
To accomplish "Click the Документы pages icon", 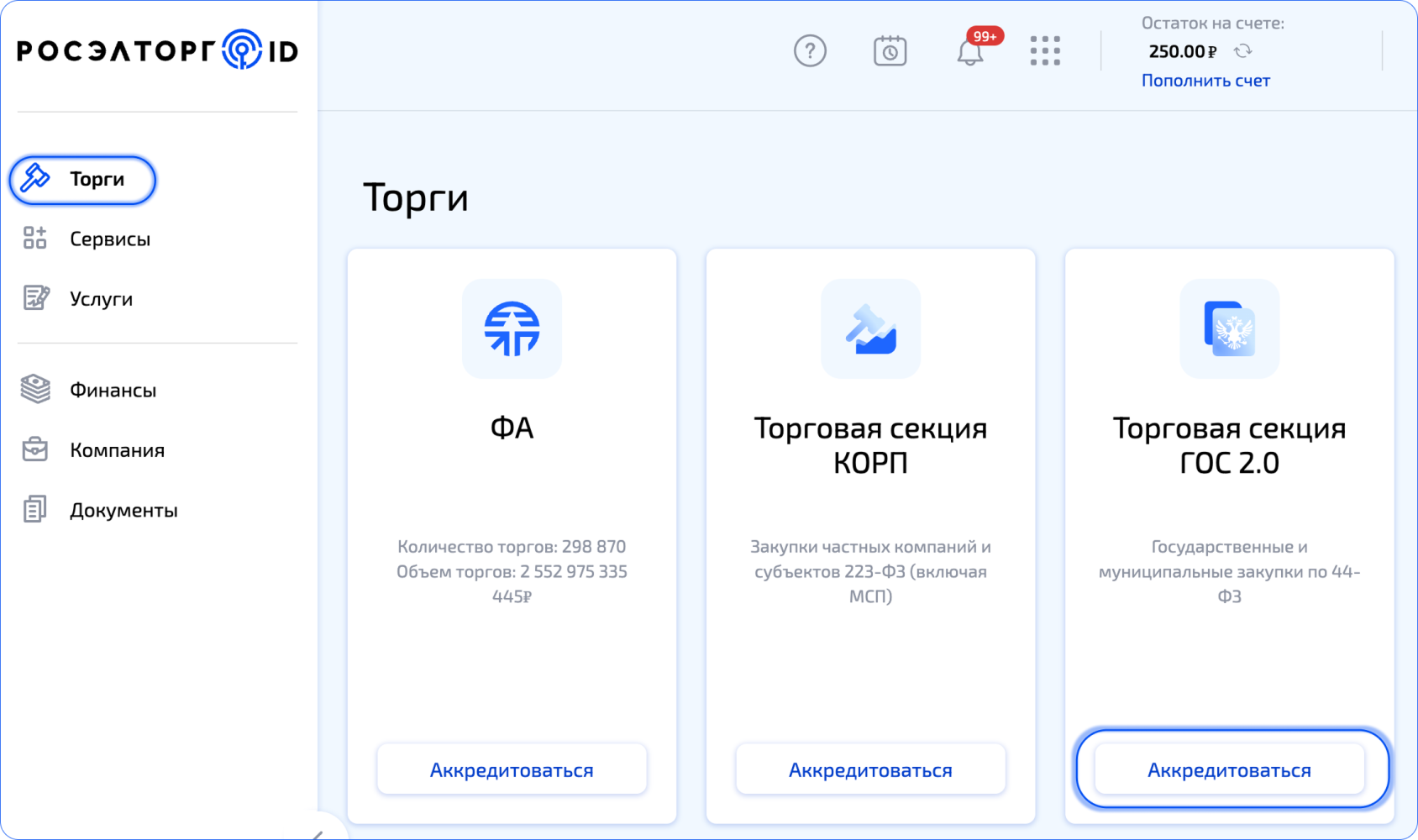I will (x=35, y=509).
